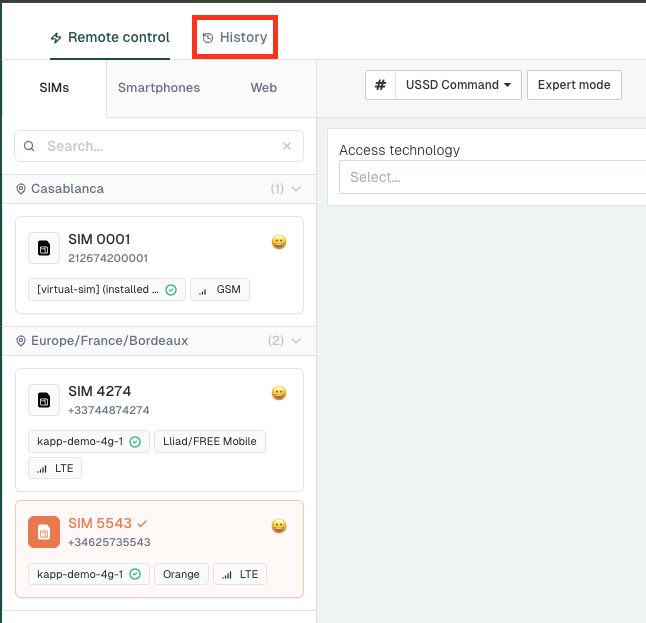Image resolution: width=646 pixels, height=623 pixels.
Task: Switch to the Remote control tab
Action: [x=110, y=38]
